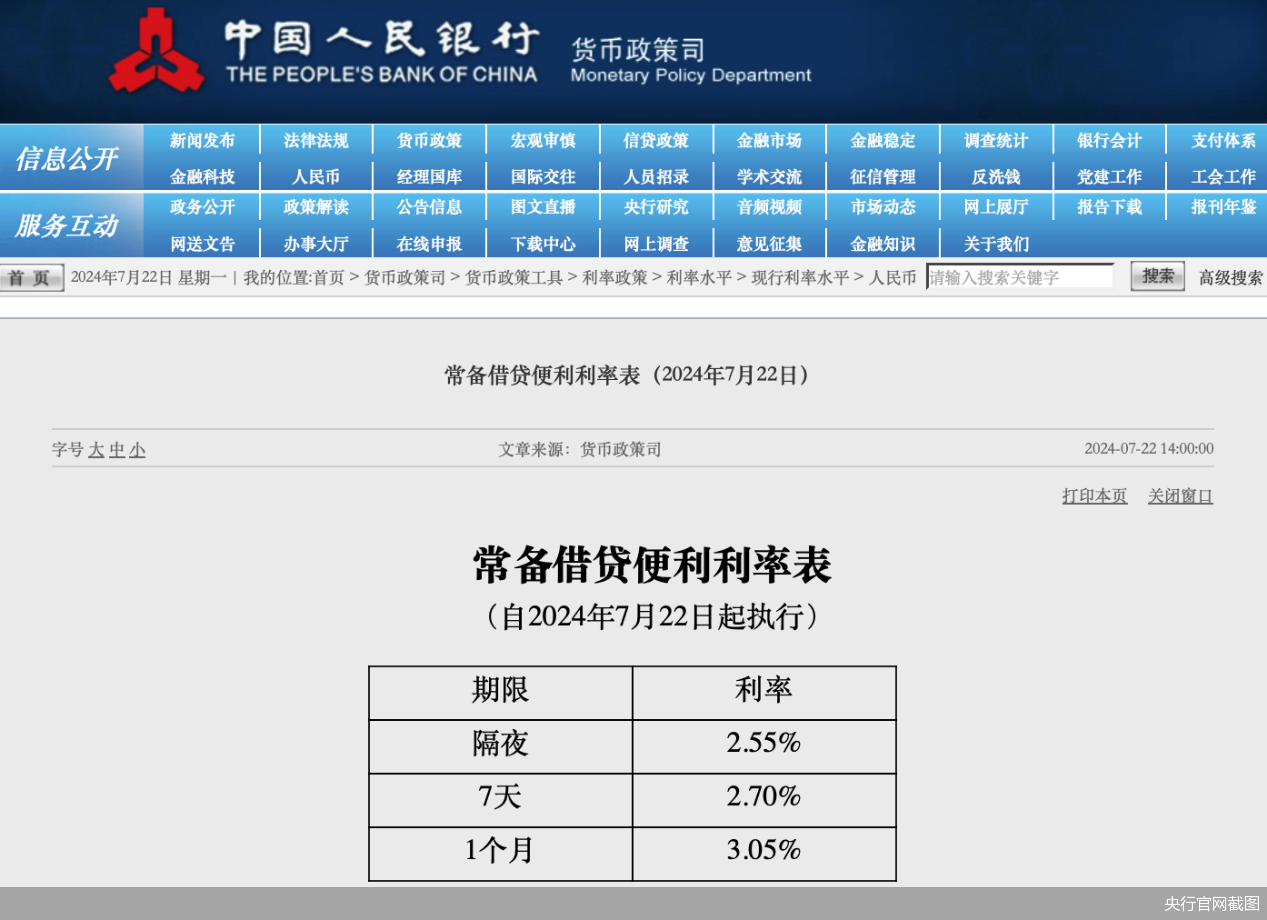Open the 金融市场 menu item
Screen dimensions: 1267x920
(x=769, y=141)
